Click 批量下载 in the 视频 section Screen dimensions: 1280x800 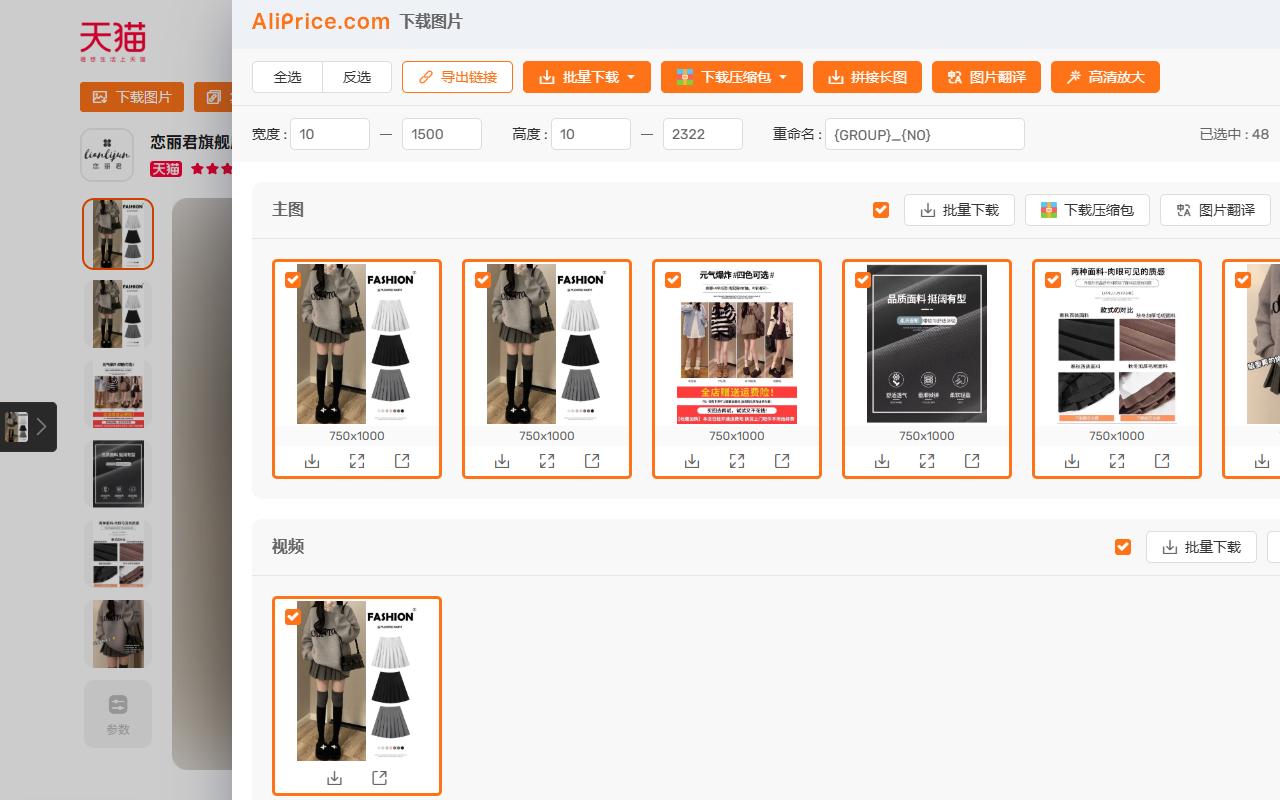(x=1201, y=547)
